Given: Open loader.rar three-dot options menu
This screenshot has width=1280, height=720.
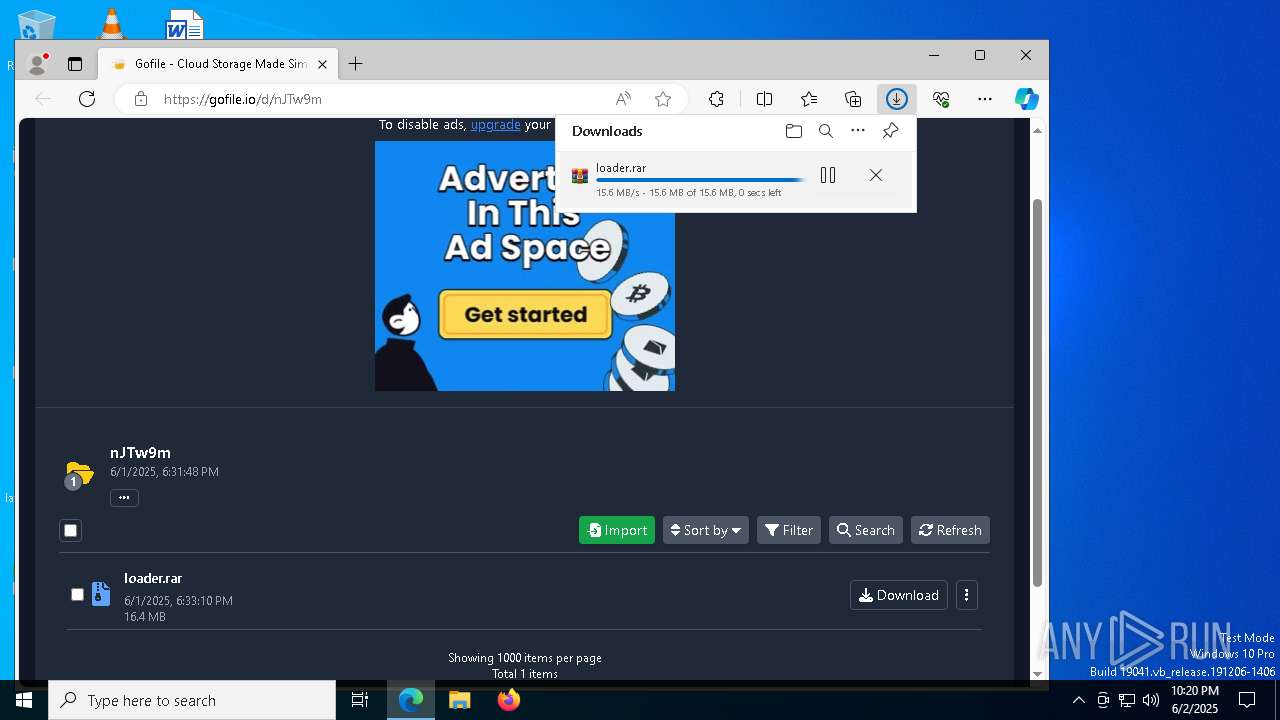Looking at the screenshot, I should coord(966,595).
